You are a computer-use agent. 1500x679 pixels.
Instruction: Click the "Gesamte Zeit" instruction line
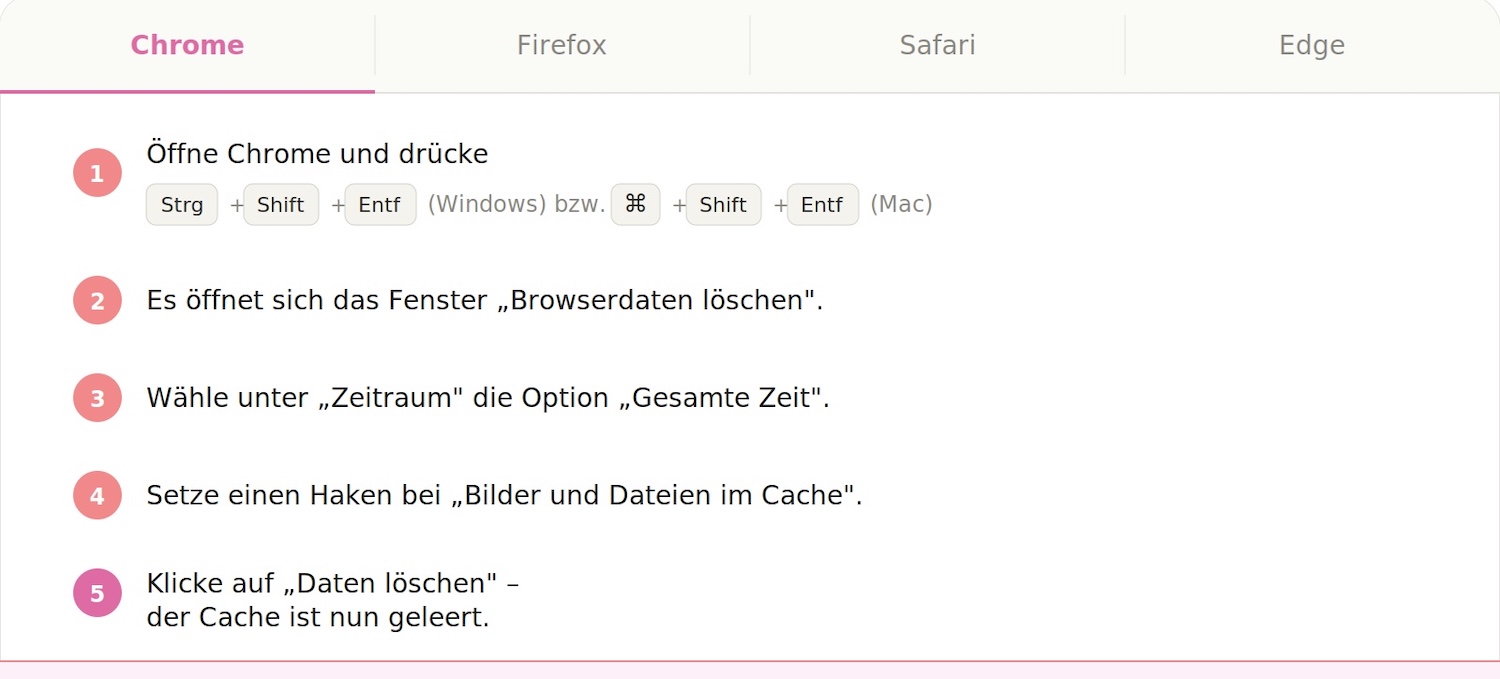coord(488,398)
